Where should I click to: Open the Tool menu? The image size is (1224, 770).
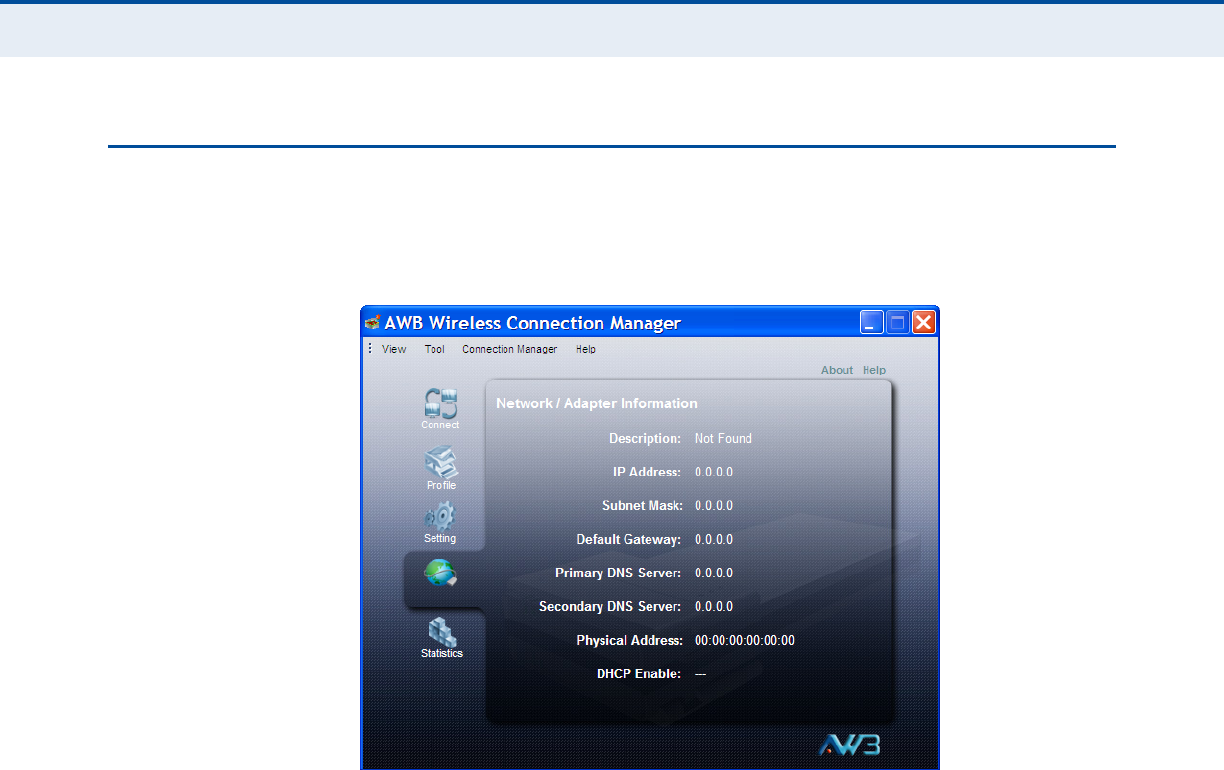[x=435, y=349]
